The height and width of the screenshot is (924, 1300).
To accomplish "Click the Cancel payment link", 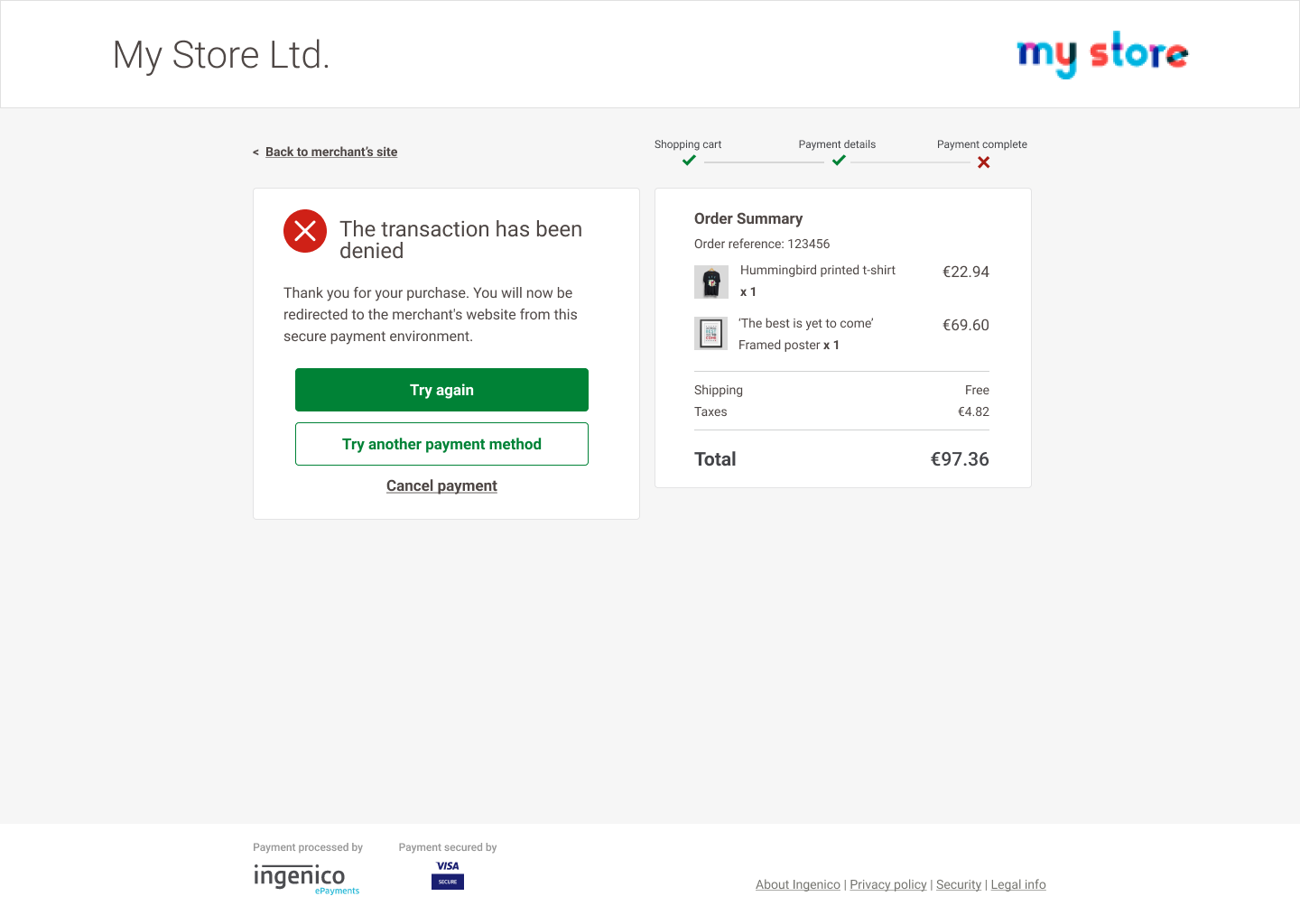I will (x=441, y=485).
